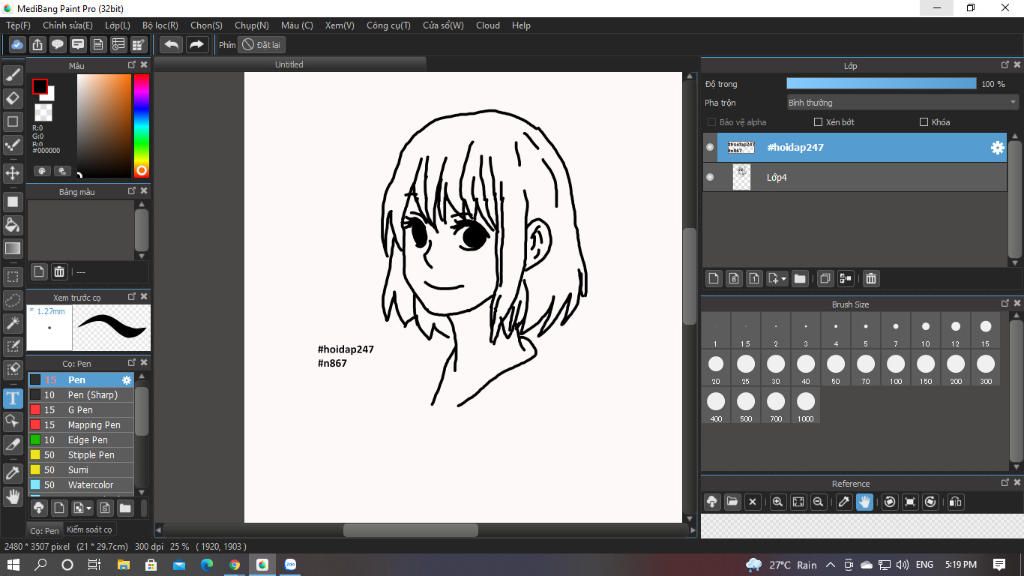1024x576 pixels.
Task: Enable the Xén bớt checkbox
Action: pos(818,122)
